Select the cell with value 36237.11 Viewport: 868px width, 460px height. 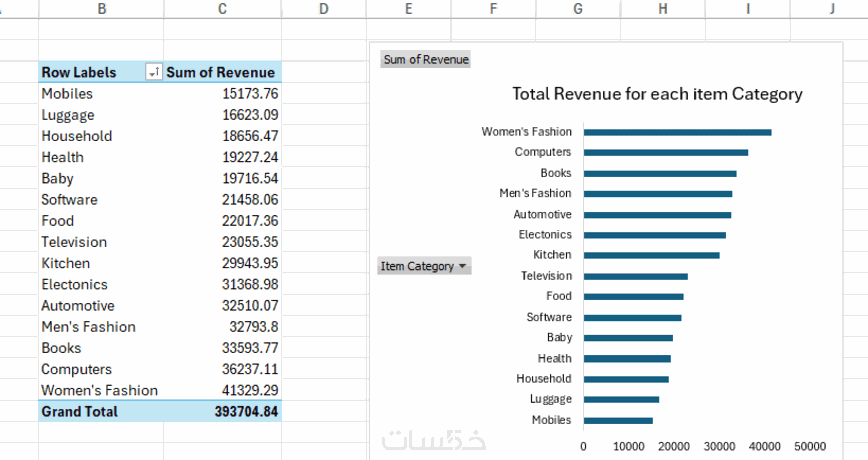(223, 369)
